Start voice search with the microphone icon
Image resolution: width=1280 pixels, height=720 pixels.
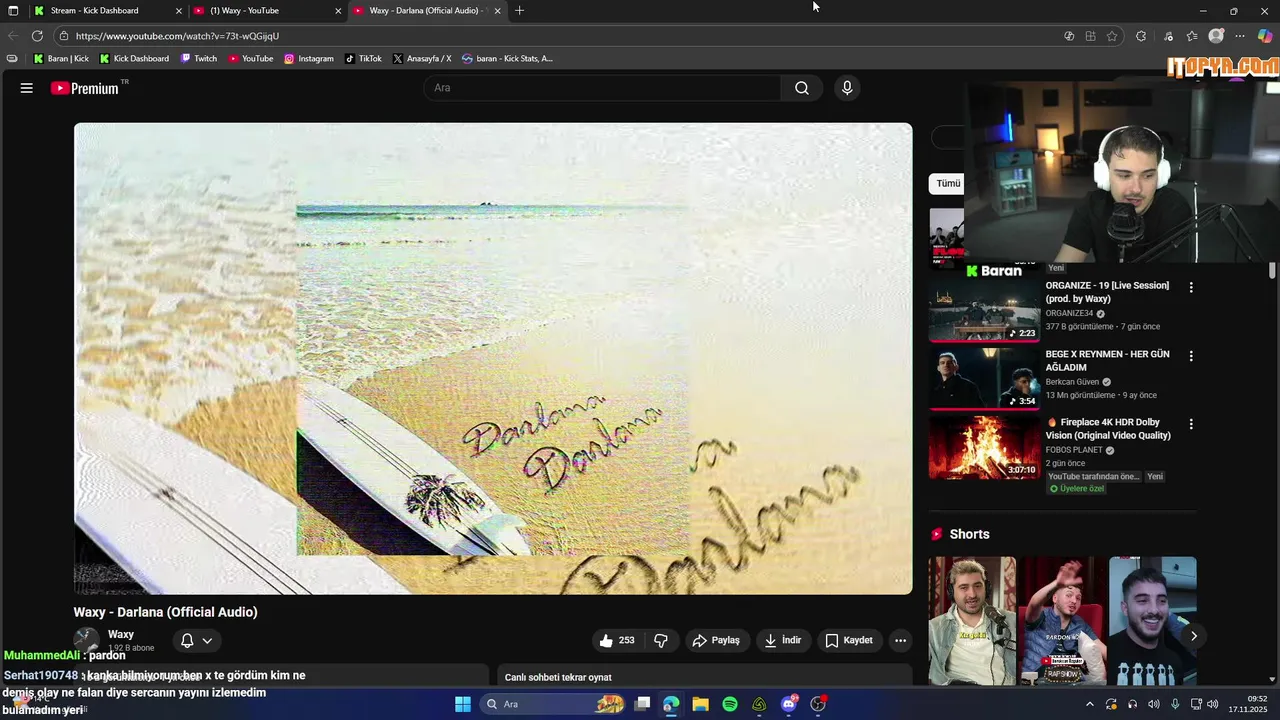point(847,88)
